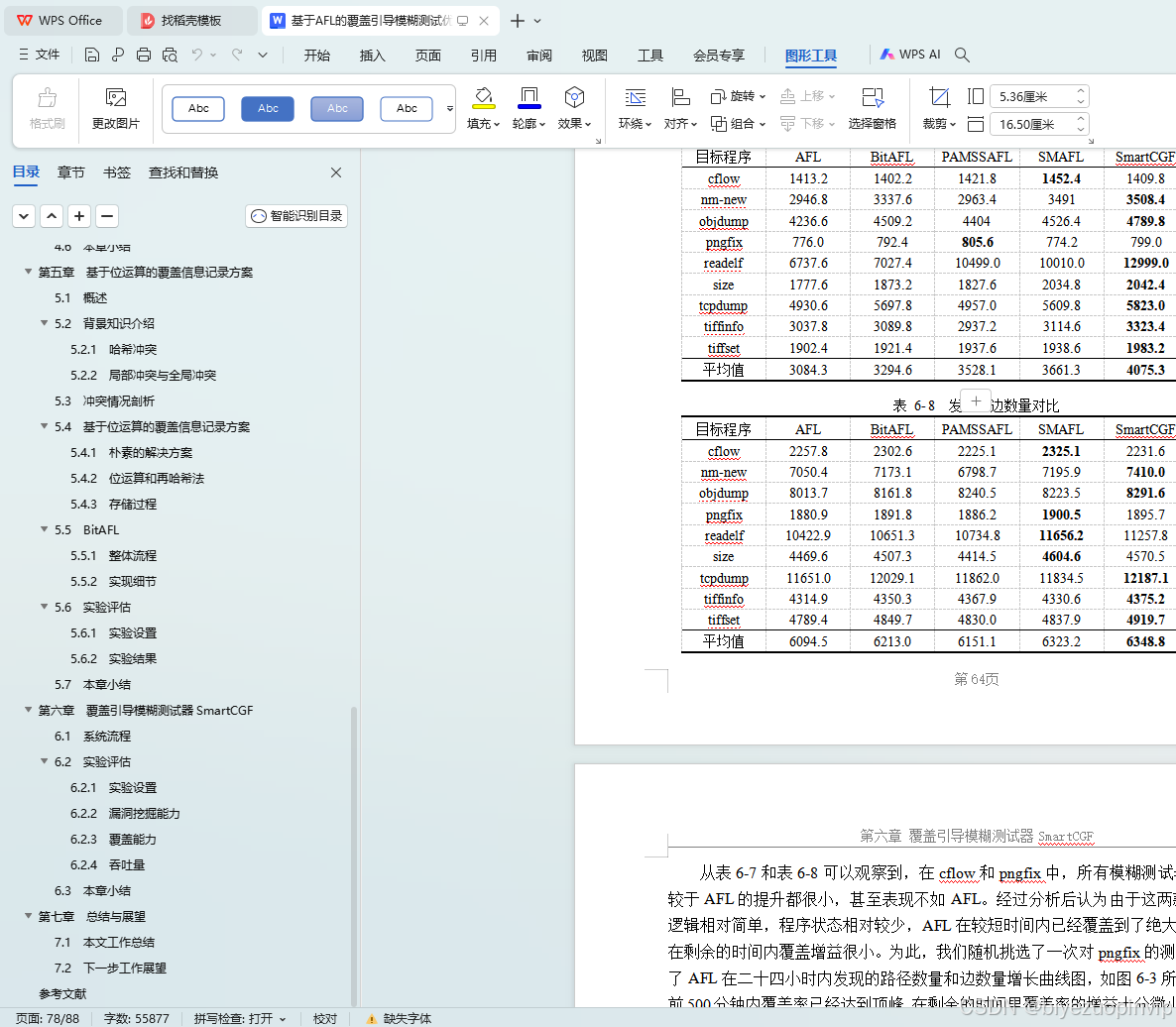This screenshot has height=1027, width=1176.
Task: Toggle 拼写检查 spell check in status bar
Action: tap(239, 1018)
